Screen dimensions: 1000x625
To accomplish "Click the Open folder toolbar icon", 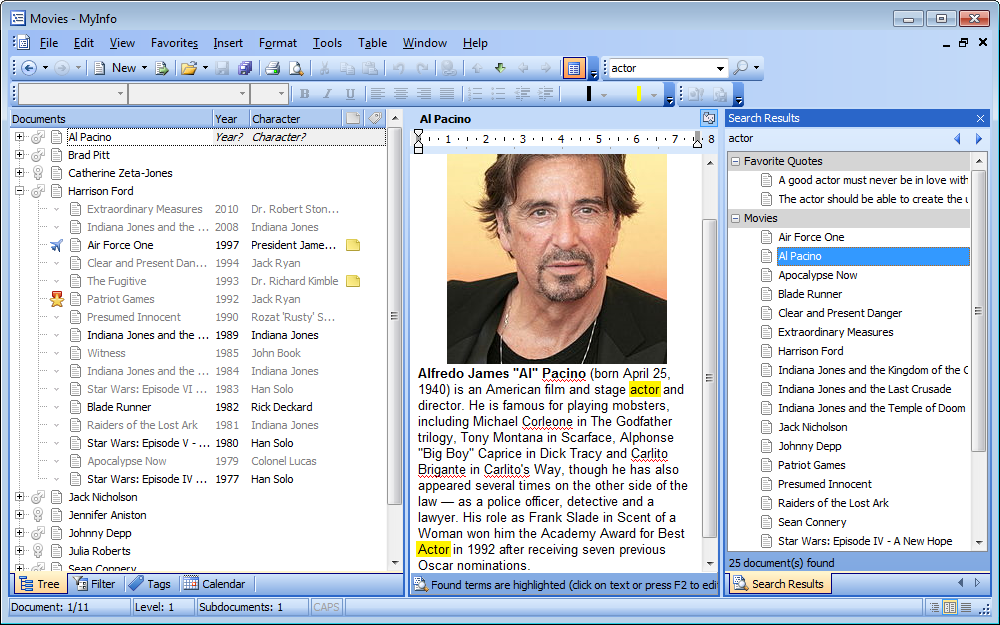I will pyautogui.click(x=188, y=68).
